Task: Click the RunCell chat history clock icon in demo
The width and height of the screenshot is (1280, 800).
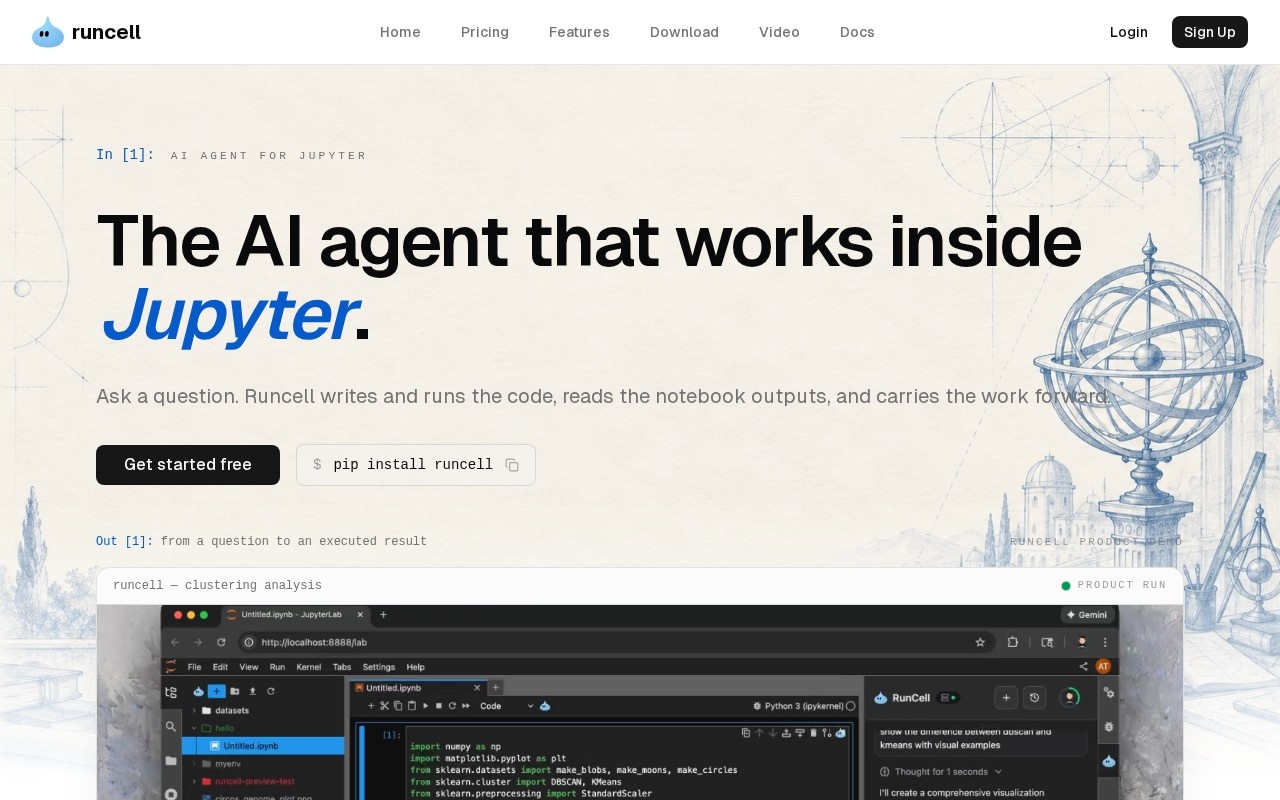Action: pos(1034,698)
